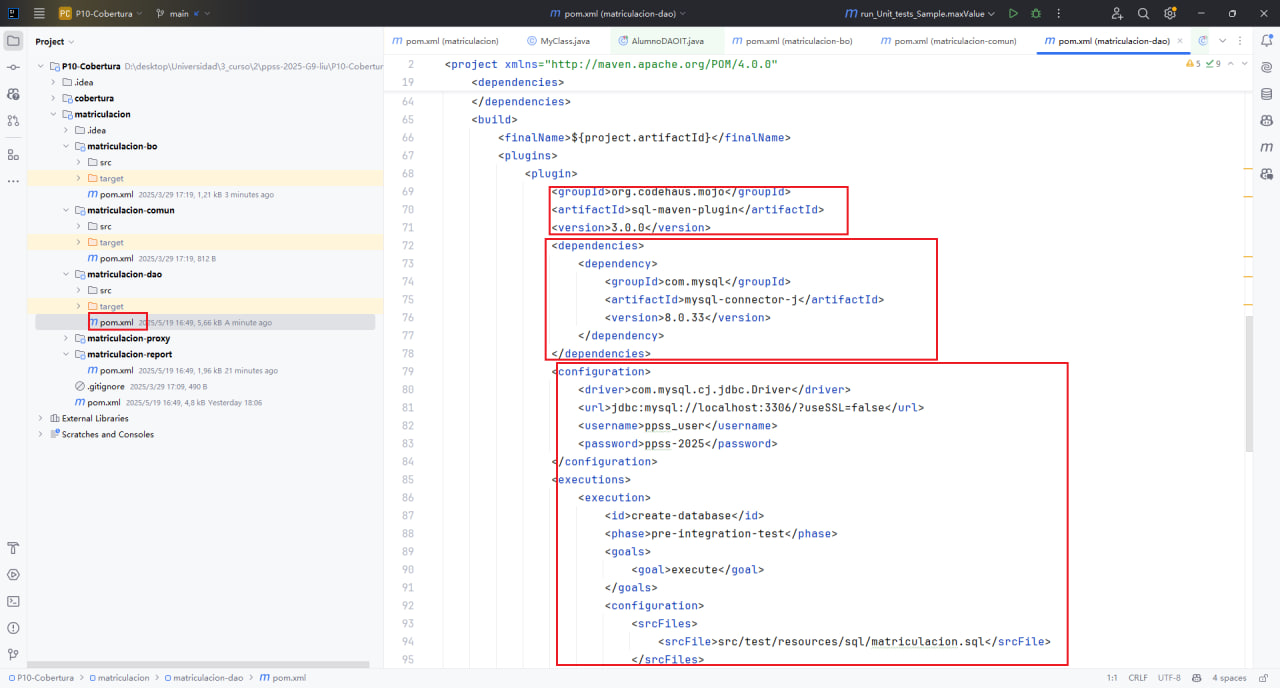This screenshot has width=1280, height=688.
Task: Open the main hamburger menu
Action: pyautogui.click(x=39, y=14)
